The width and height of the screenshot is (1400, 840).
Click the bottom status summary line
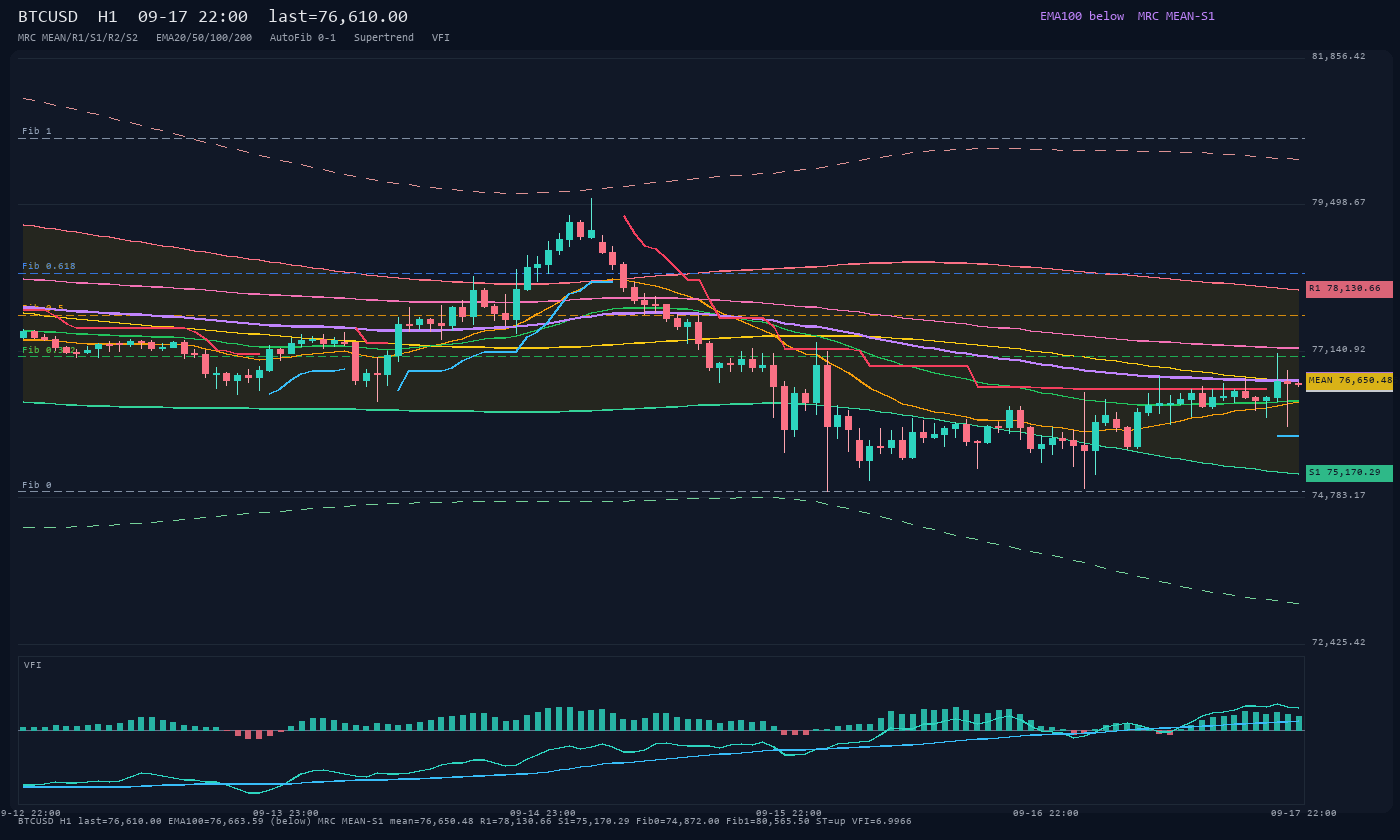pos(465,821)
